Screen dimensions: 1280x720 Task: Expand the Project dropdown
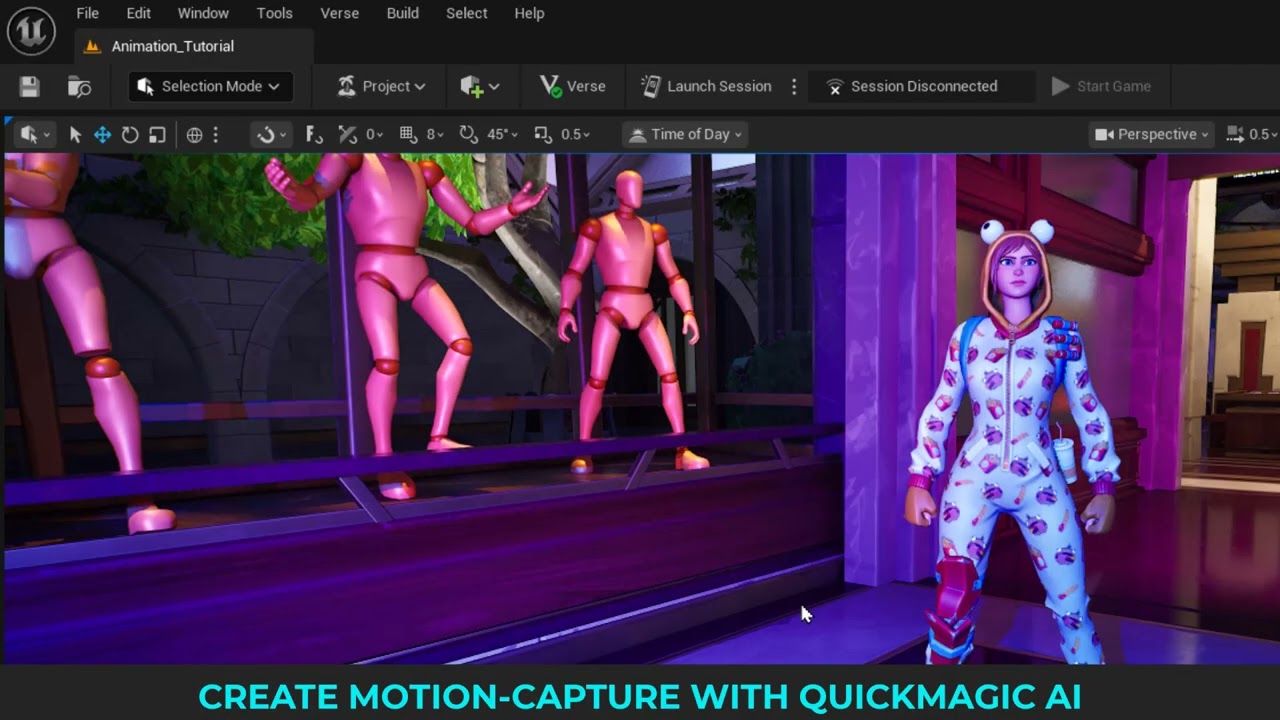click(x=381, y=87)
